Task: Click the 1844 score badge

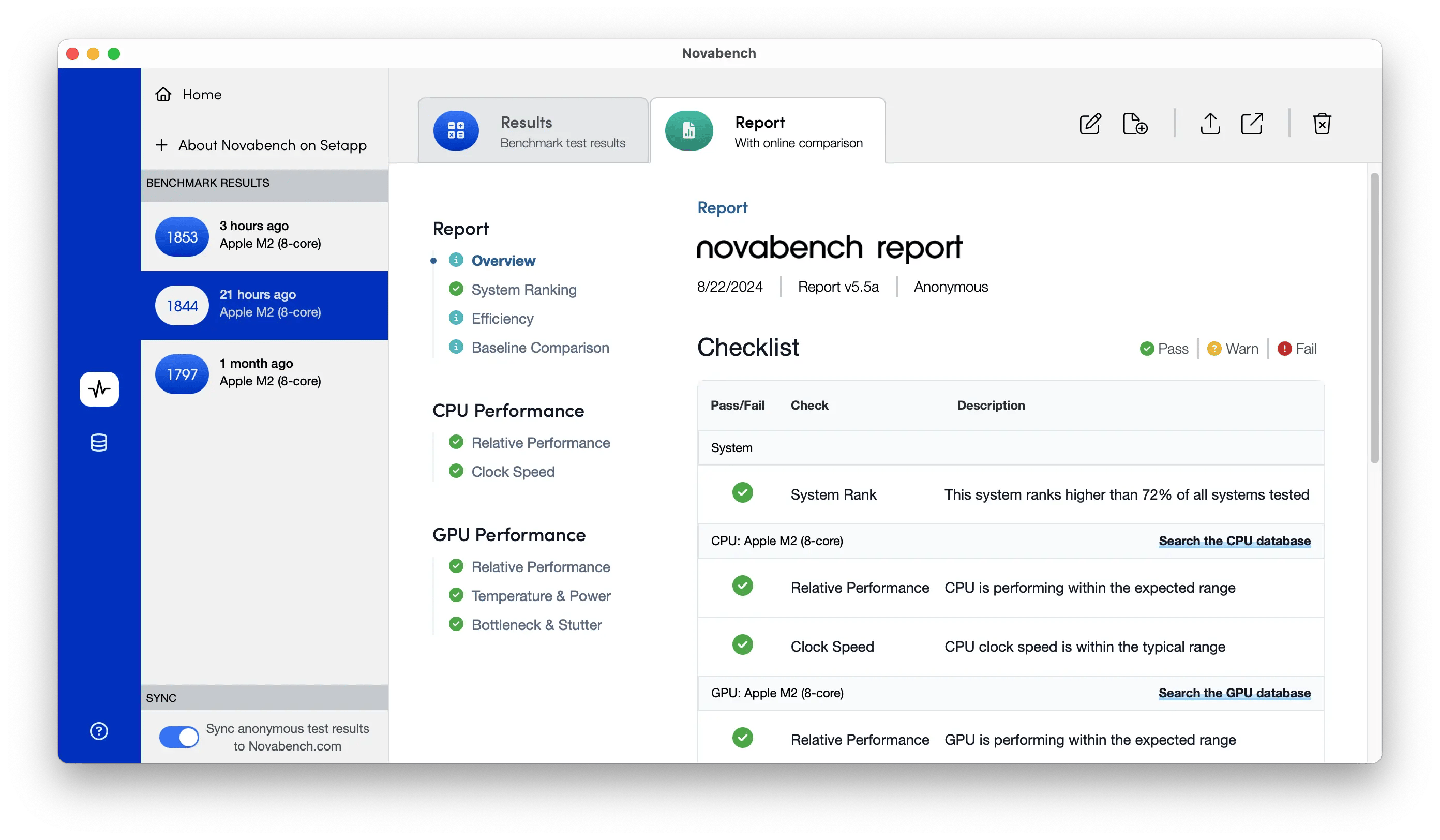Action: click(182, 306)
